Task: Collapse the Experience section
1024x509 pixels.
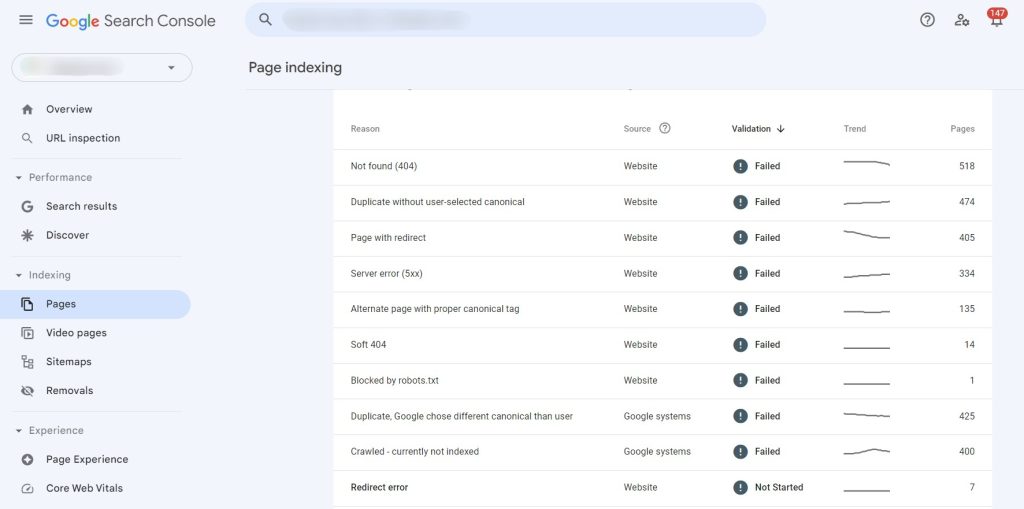Action: 18,431
